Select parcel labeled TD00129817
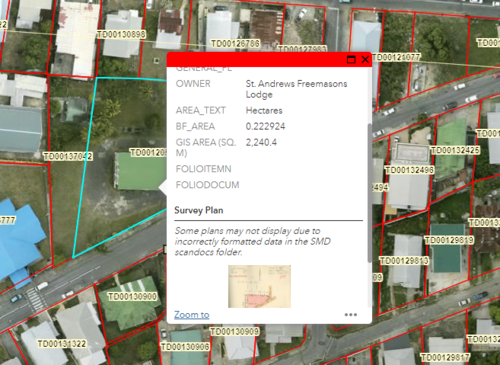 (445, 358)
